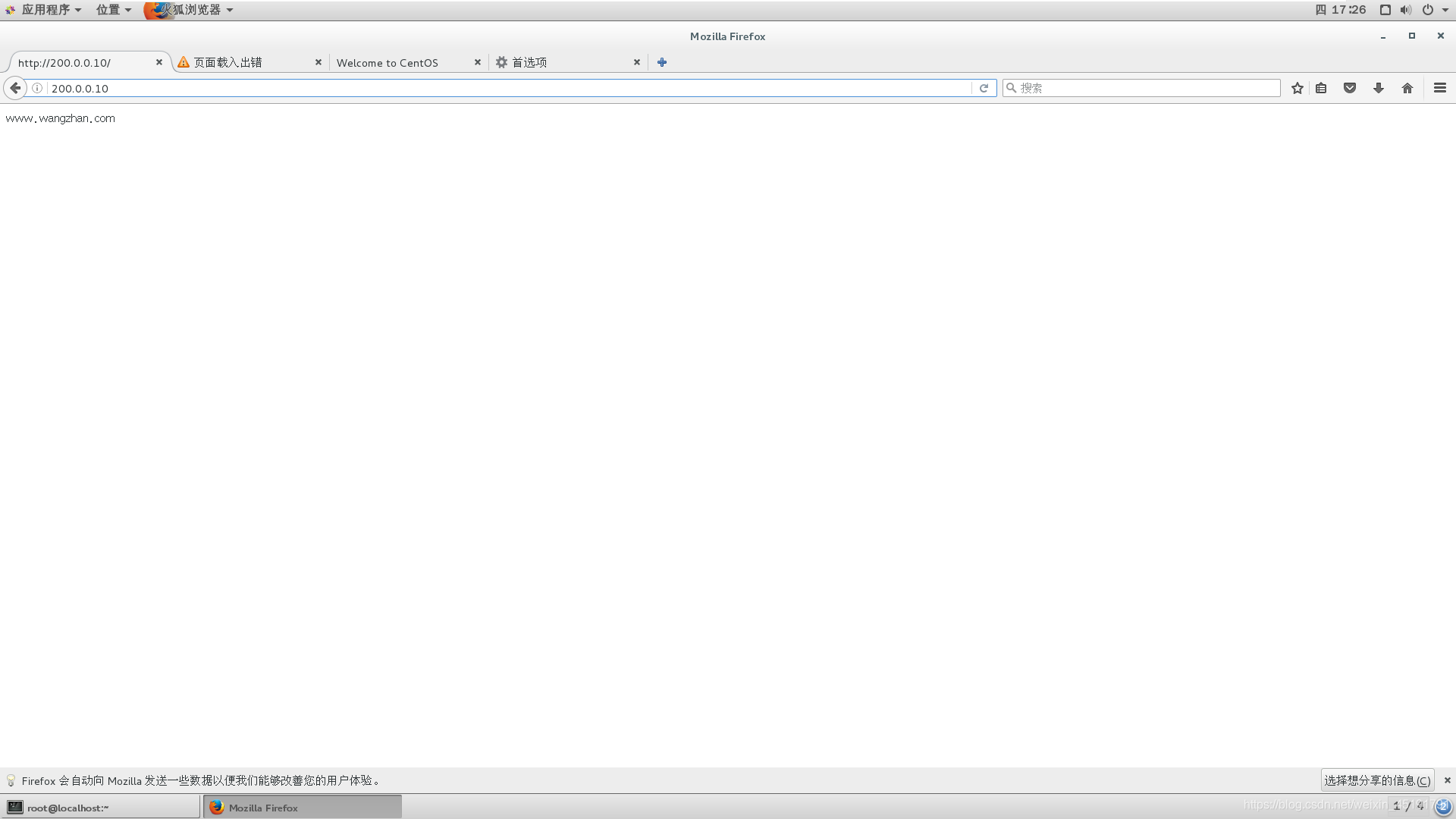The height and width of the screenshot is (819, 1456).
Task: Dismiss the Firefox data notification bar
Action: 1447,780
